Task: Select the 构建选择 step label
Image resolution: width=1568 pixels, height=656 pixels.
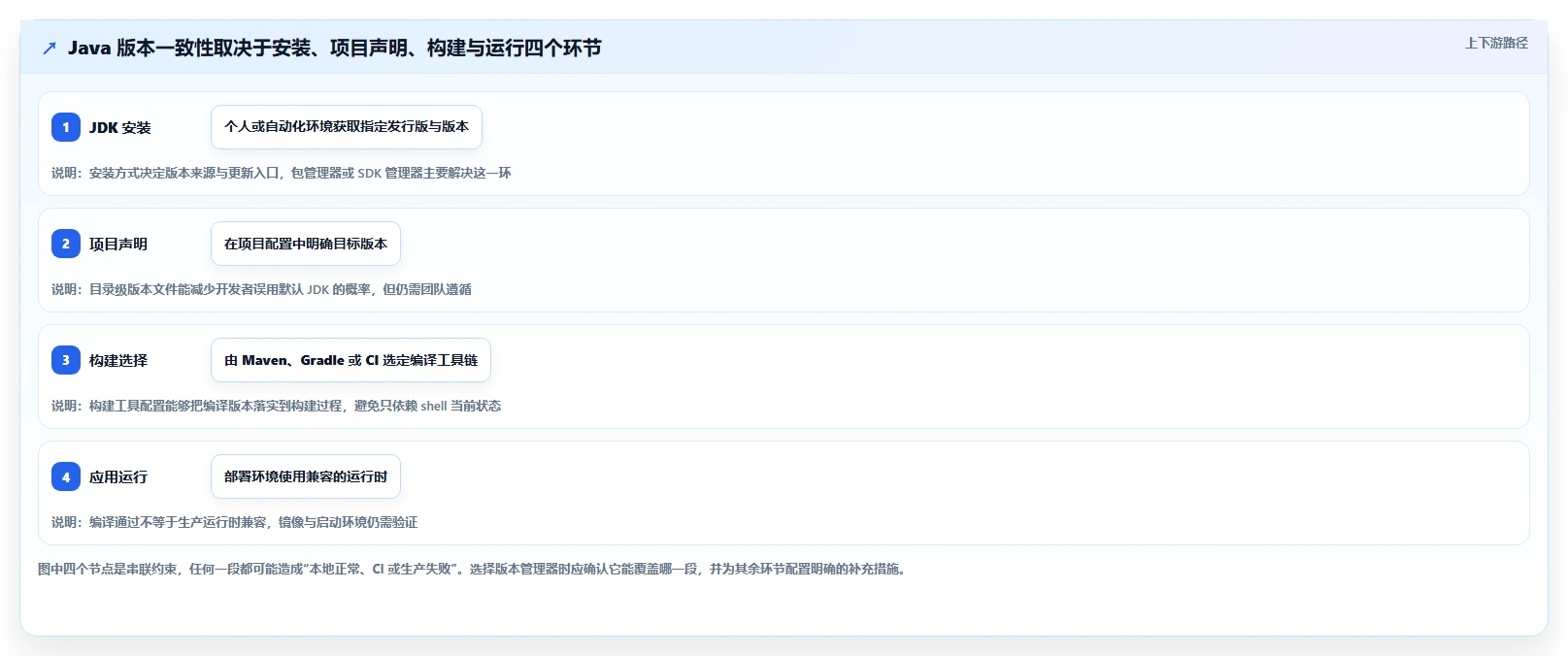Action: tap(118, 360)
